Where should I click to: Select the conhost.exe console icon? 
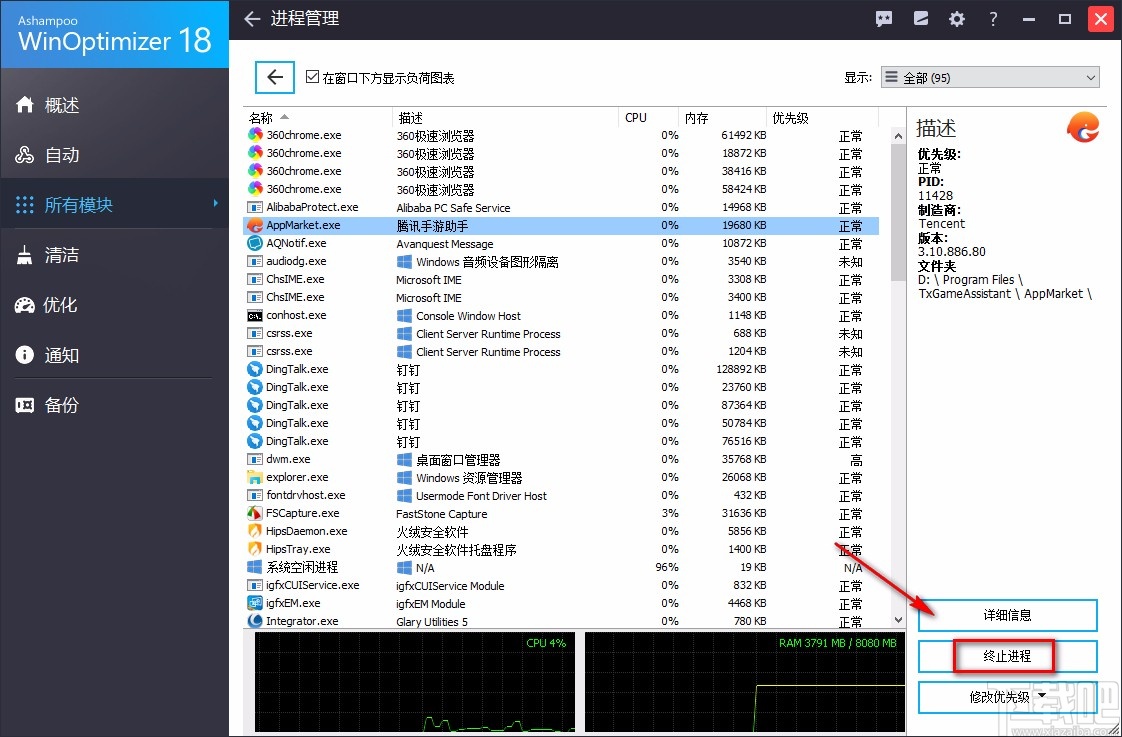[x=255, y=316]
